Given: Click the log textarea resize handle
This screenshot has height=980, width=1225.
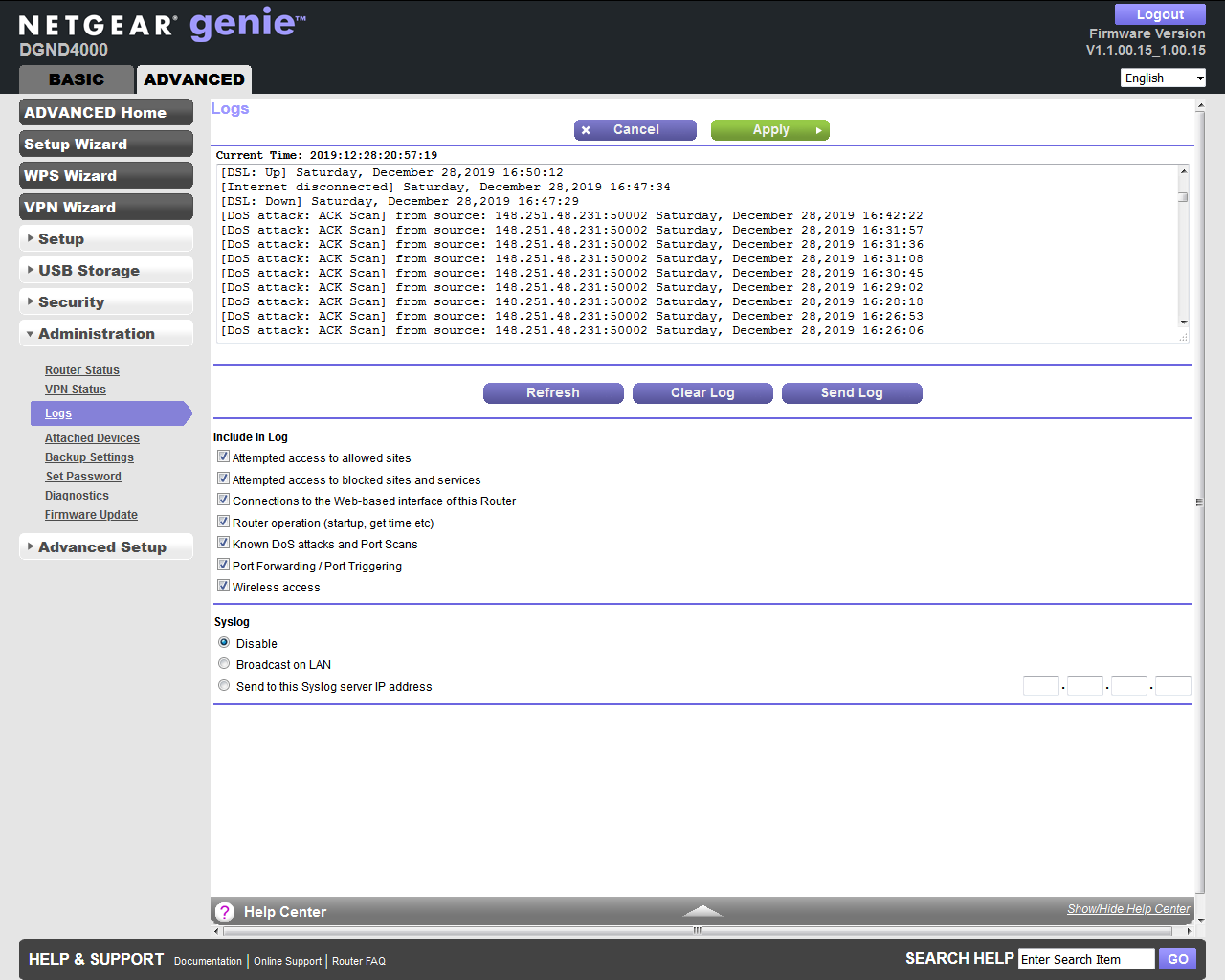Looking at the screenshot, I should 1184,337.
